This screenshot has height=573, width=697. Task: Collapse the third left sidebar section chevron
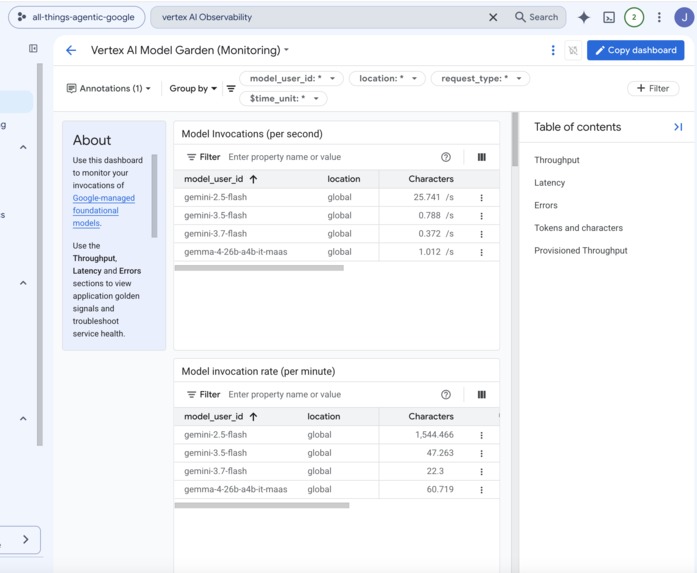pos(23,418)
